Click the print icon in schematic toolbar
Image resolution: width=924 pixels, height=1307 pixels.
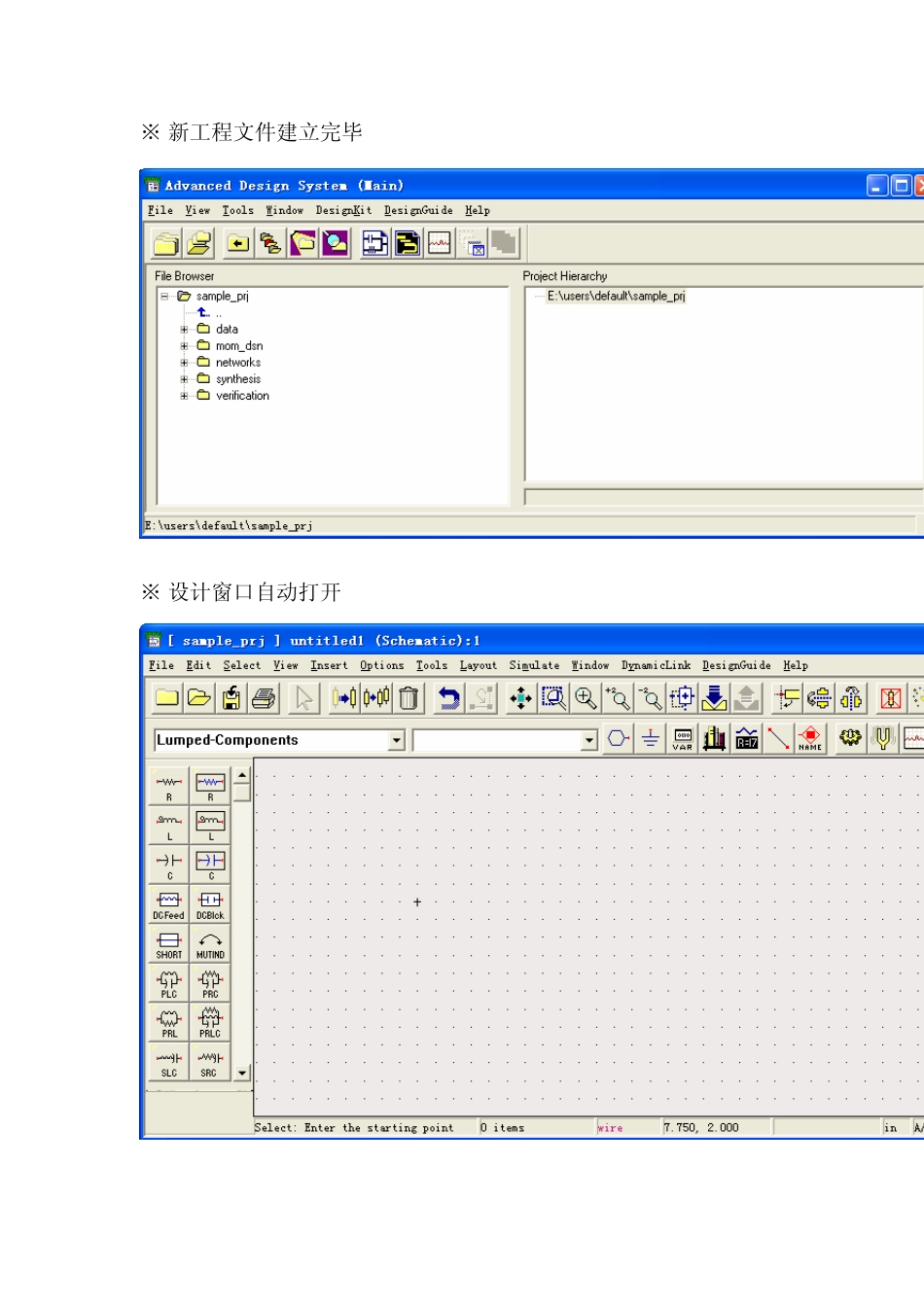coord(264,698)
